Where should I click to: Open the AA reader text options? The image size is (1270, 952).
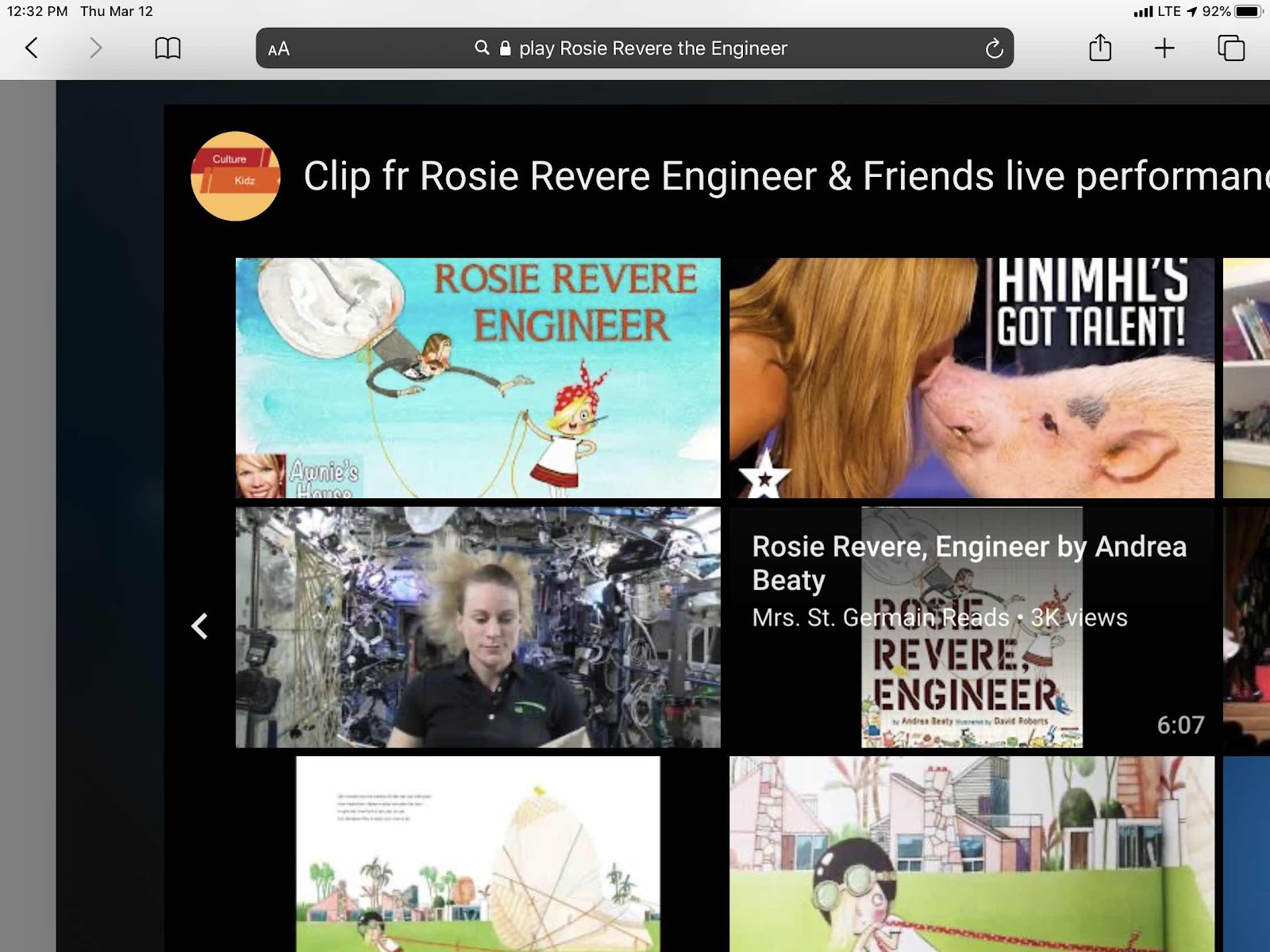pyautogui.click(x=279, y=49)
